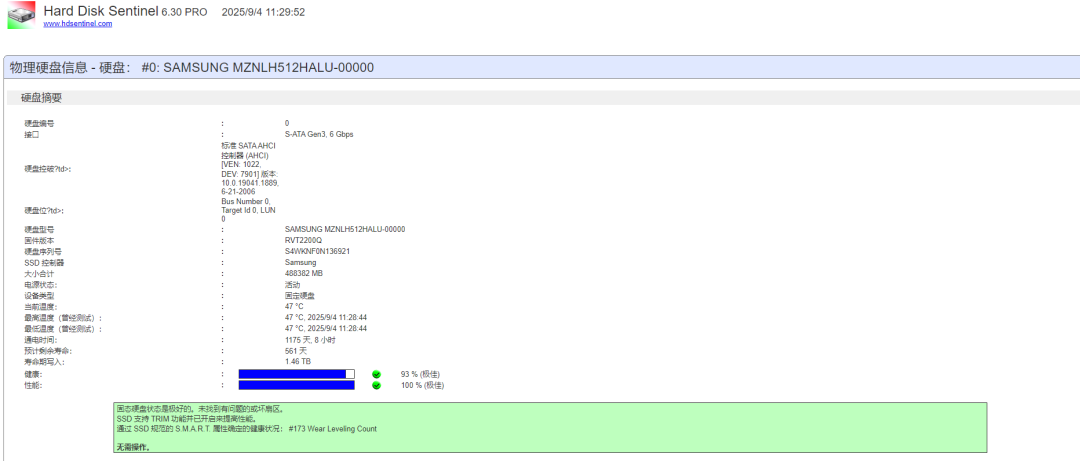Click the 硬盘编号 label
The image size is (1080, 461).
point(39,123)
